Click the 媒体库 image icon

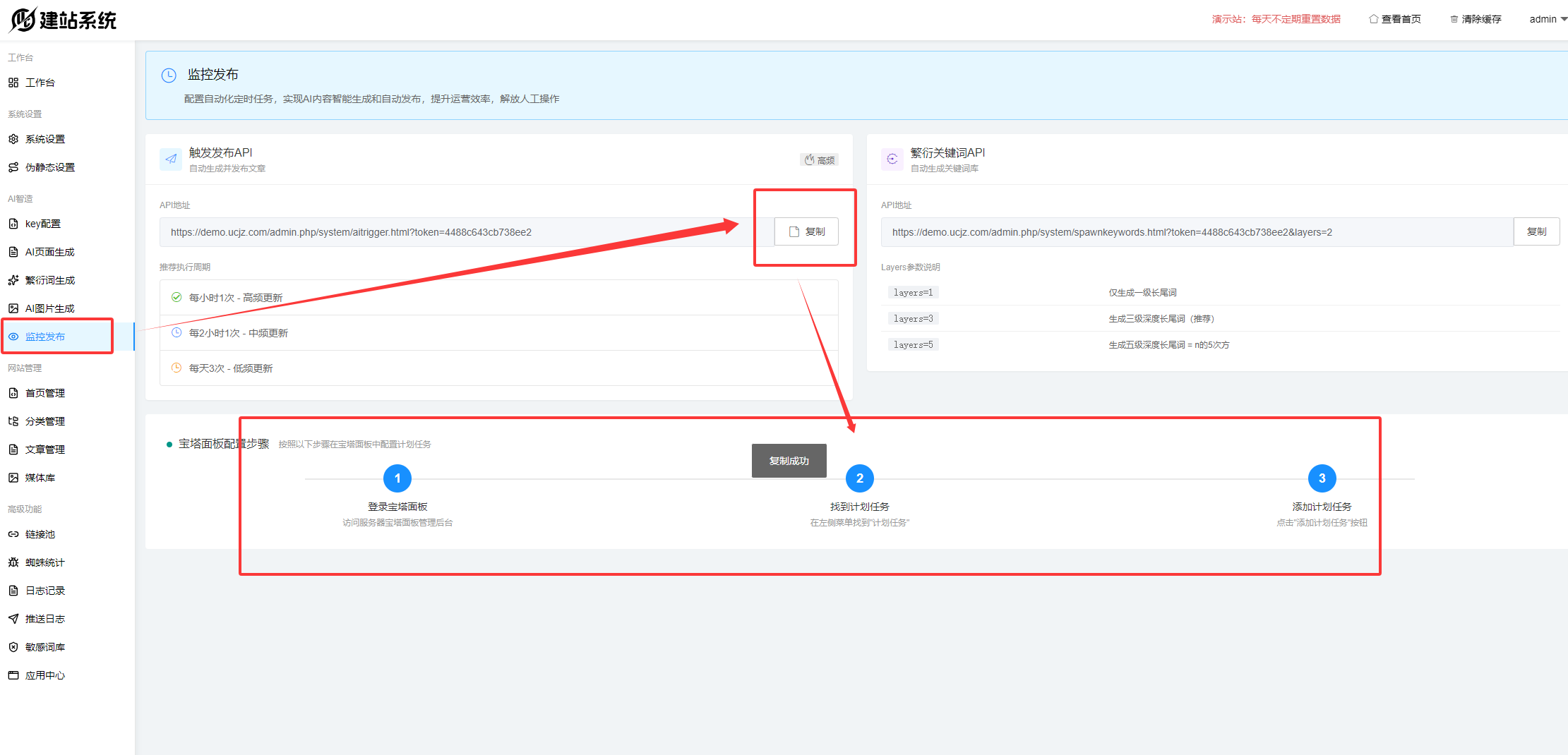13,478
